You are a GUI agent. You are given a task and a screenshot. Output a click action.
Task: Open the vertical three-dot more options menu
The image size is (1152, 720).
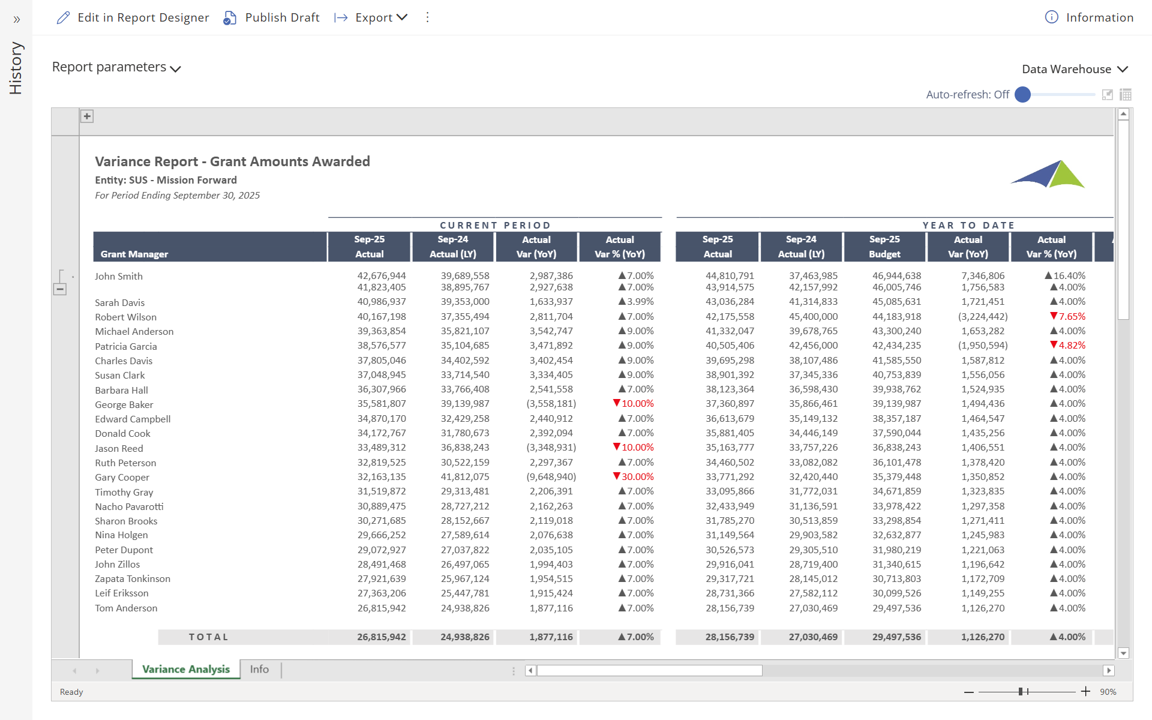(428, 18)
